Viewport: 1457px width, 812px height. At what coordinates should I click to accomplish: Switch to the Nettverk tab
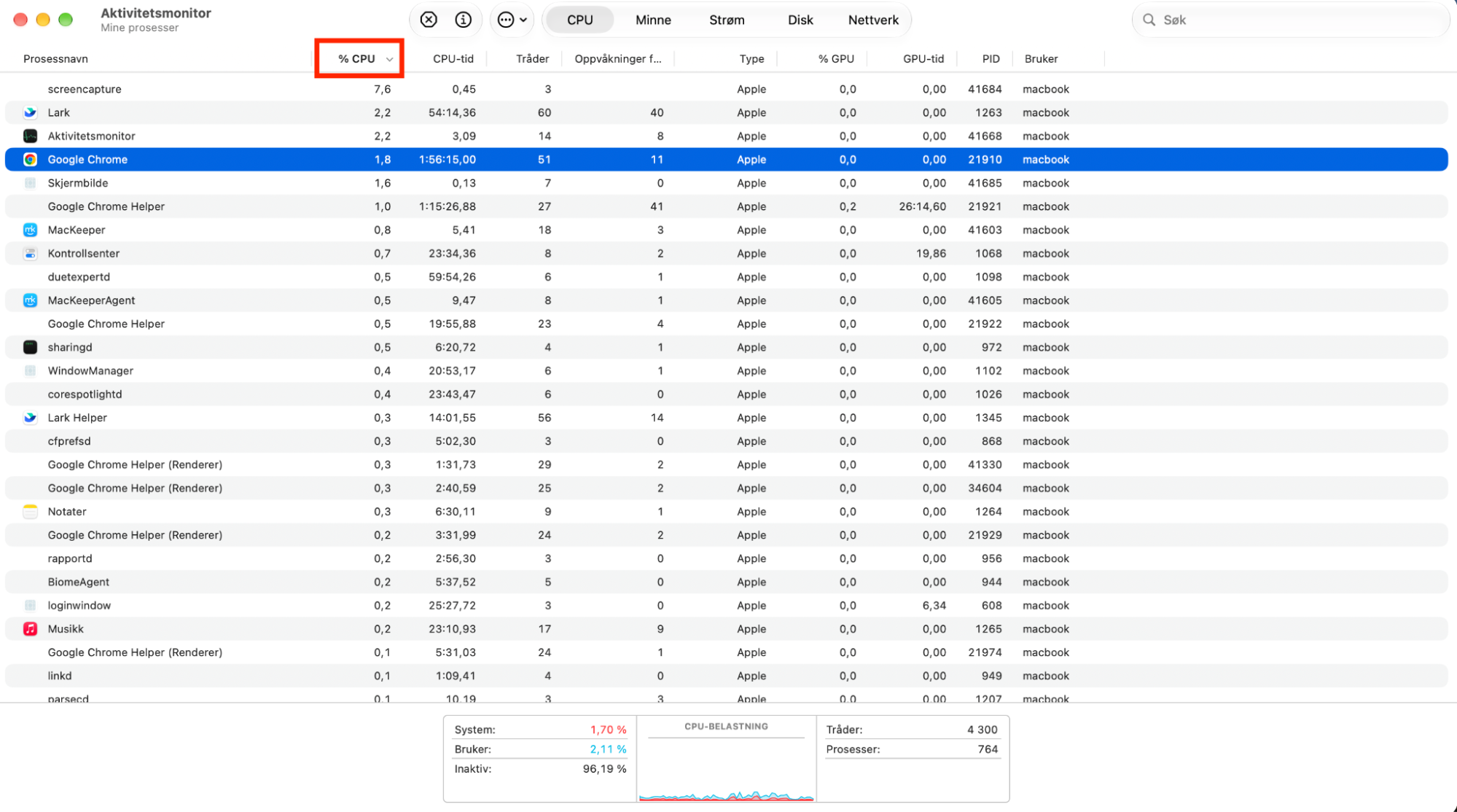[873, 20]
